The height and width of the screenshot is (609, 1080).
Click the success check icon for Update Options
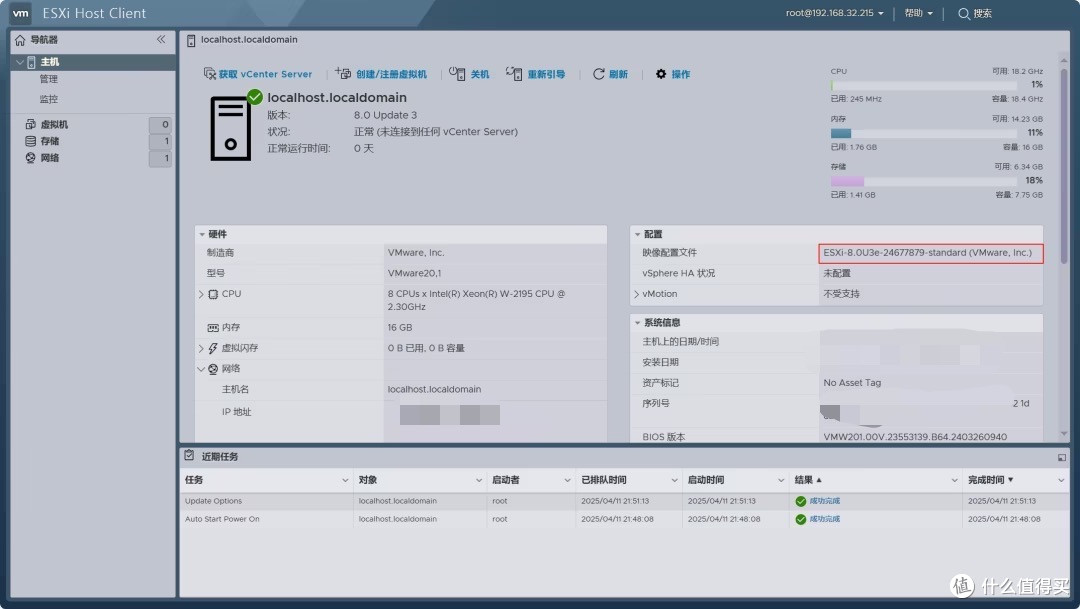click(x=800, y=501)
